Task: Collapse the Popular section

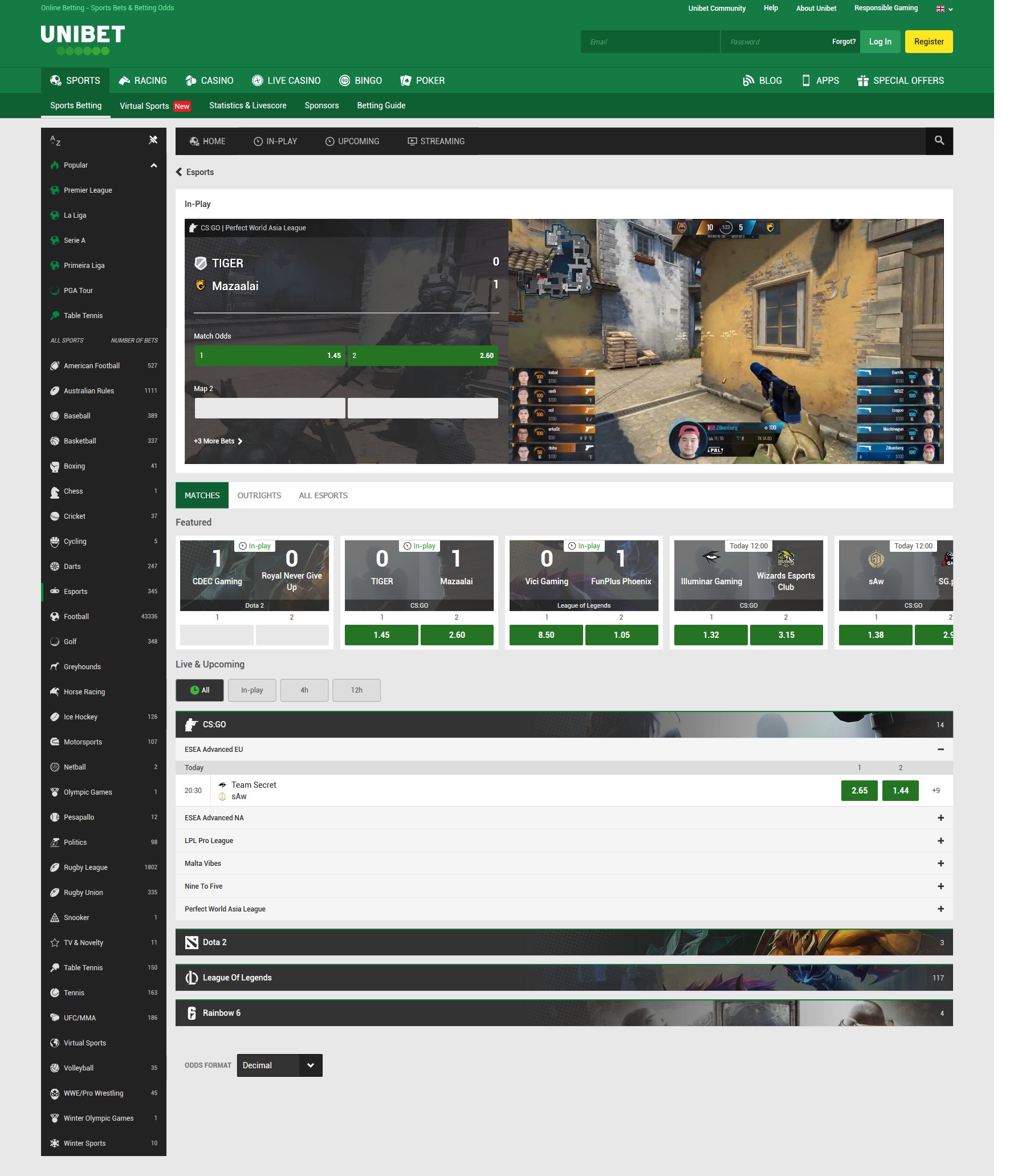Action: pos(153,165)
